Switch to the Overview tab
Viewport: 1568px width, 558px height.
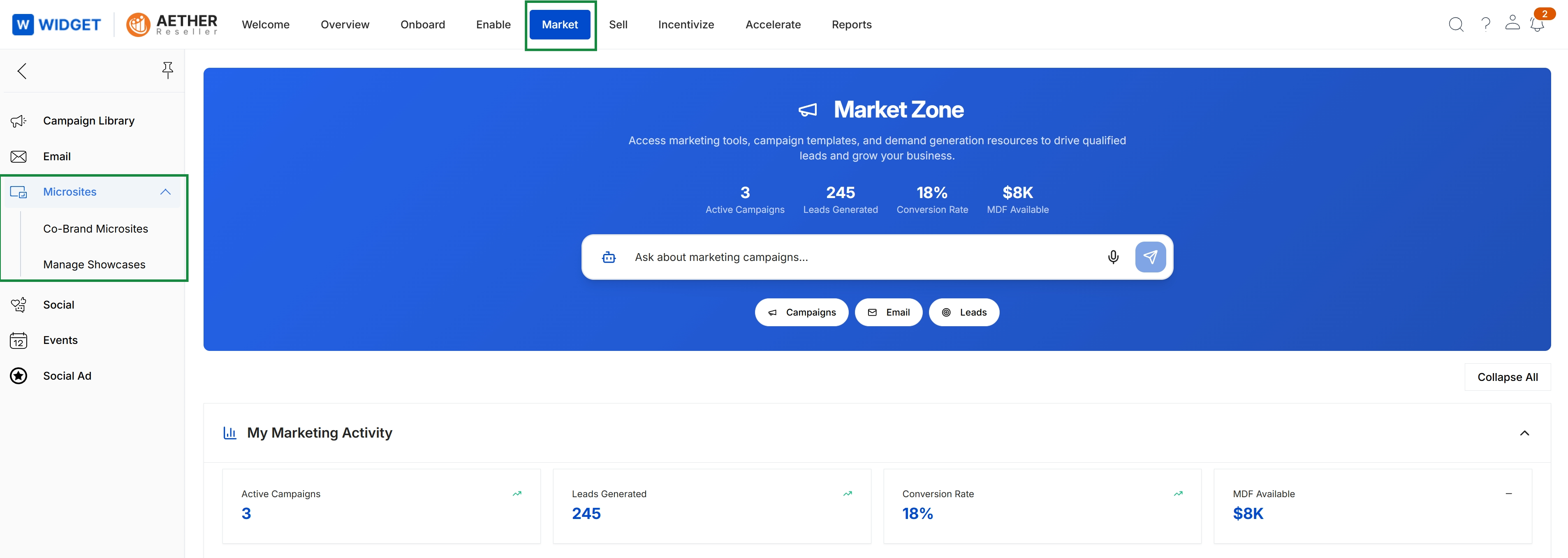point(345,24)
